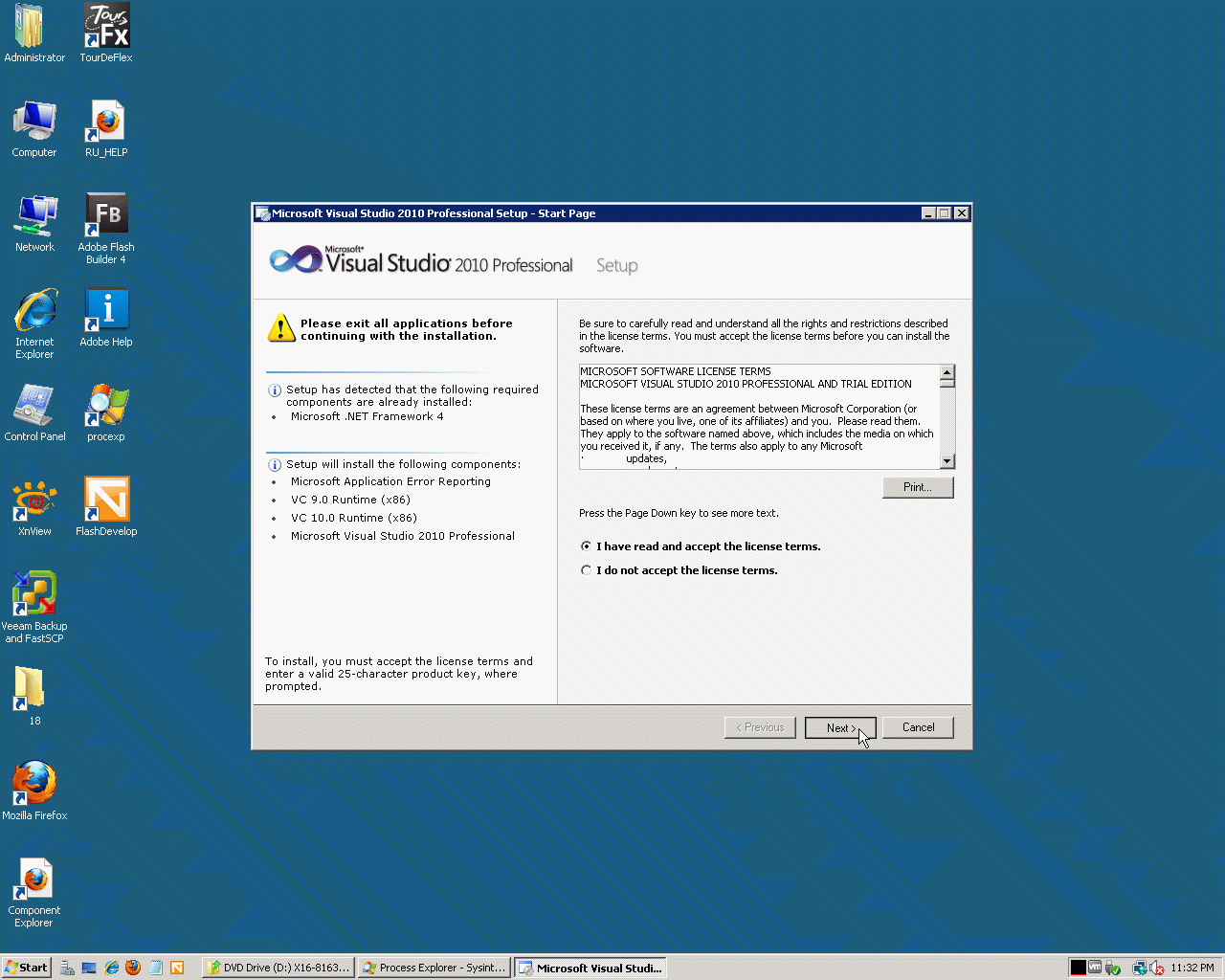
Task: Open the Administrator folder on the desktop
Action: [x=34, y=33]
